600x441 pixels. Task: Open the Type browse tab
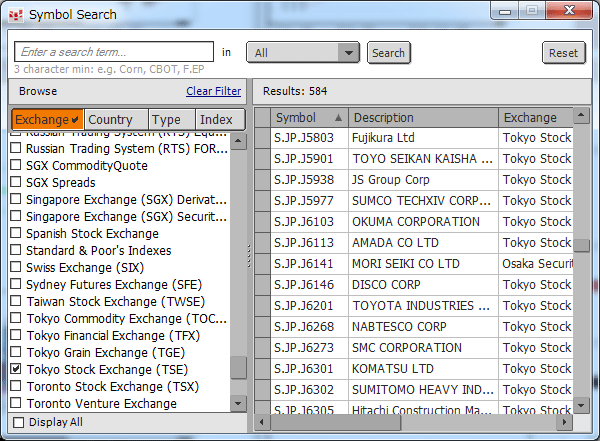click(172, 119)
